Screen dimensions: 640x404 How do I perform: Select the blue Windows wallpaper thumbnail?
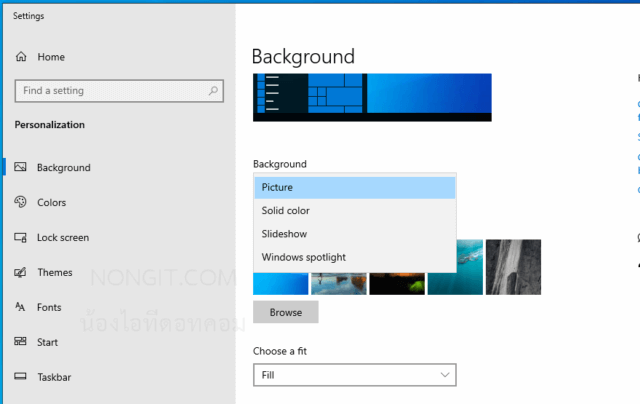(280, 284)
